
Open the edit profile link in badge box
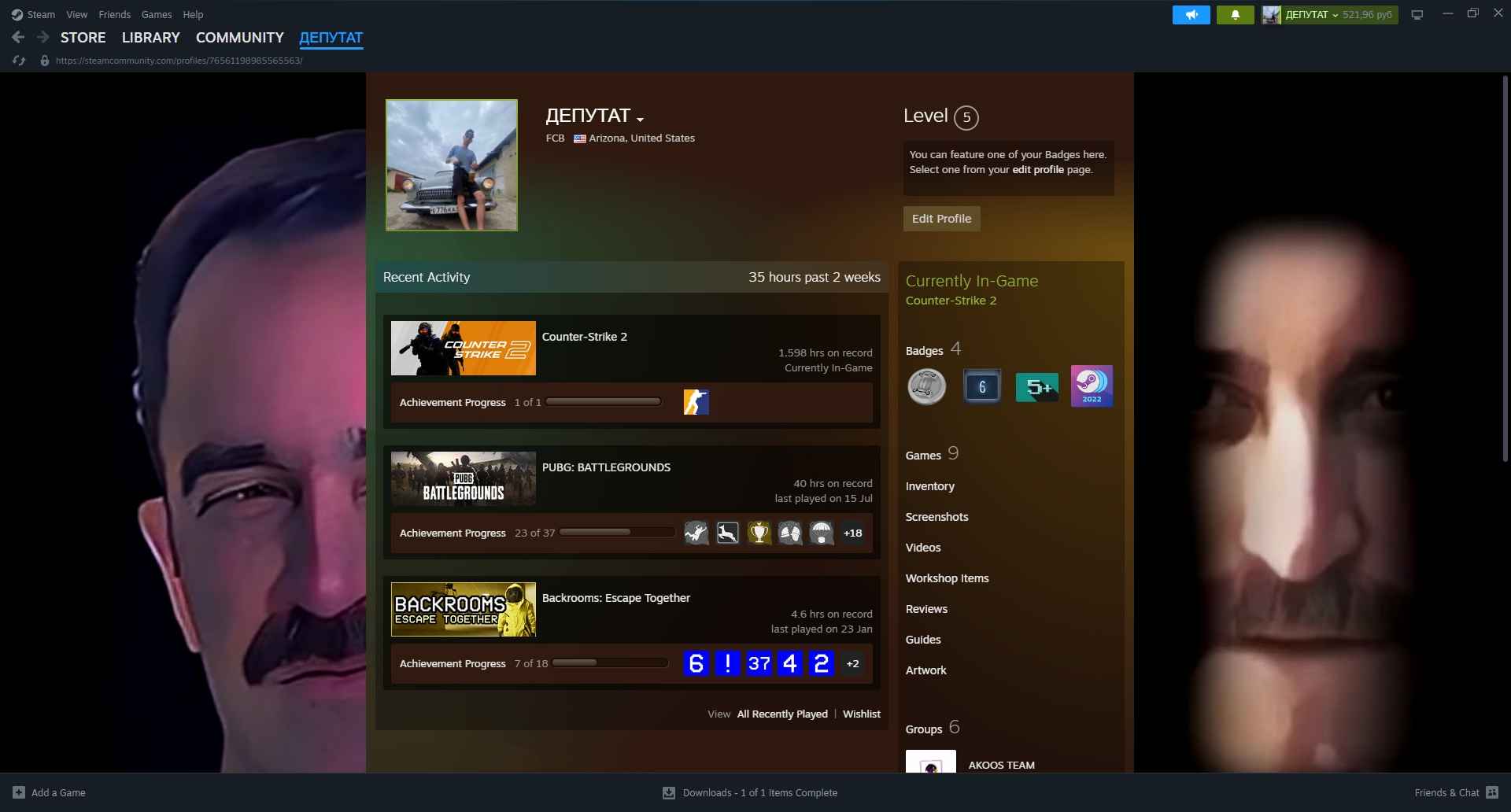(1037, 170)
